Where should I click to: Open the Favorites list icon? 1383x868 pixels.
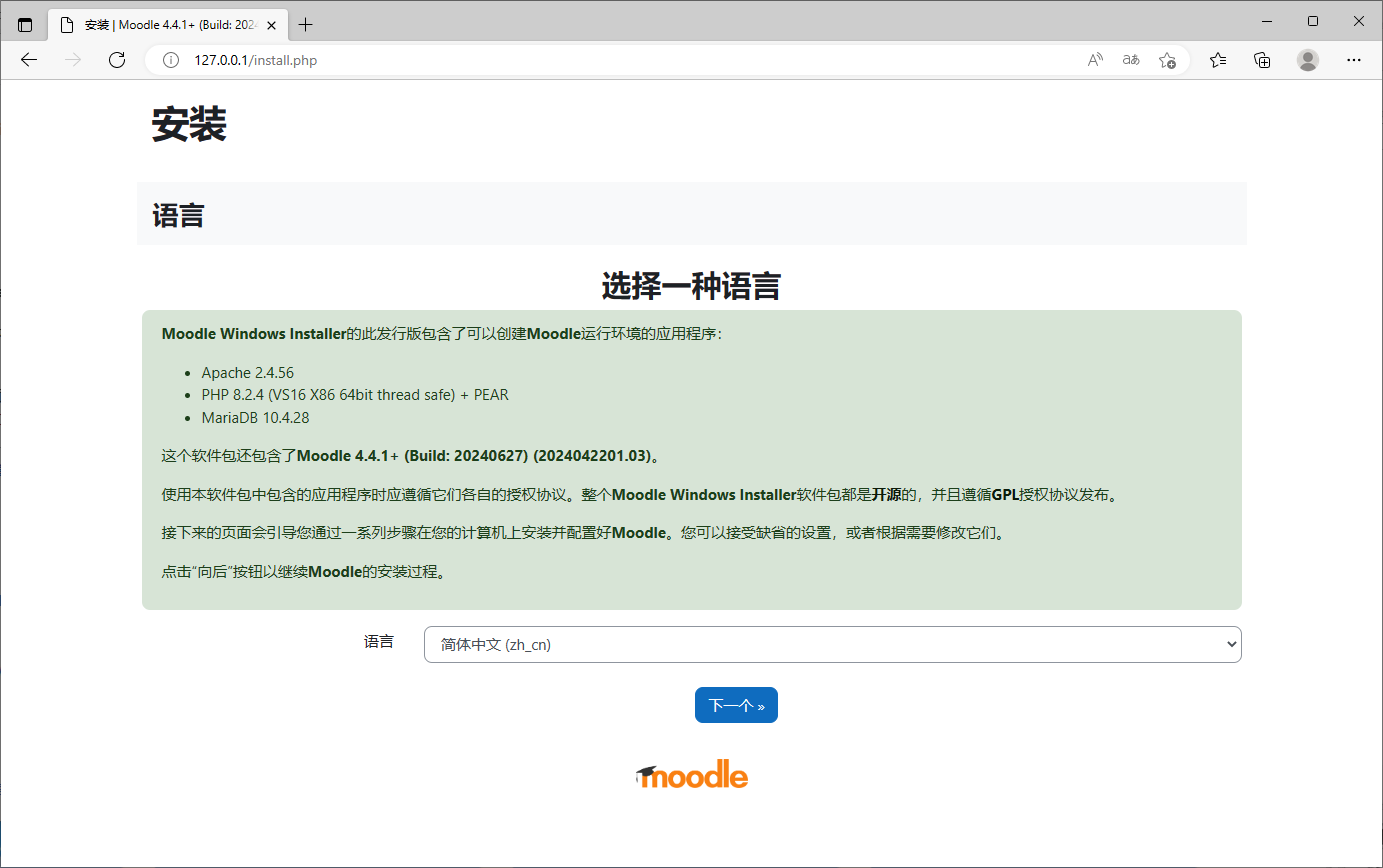tap(1217, 60)
